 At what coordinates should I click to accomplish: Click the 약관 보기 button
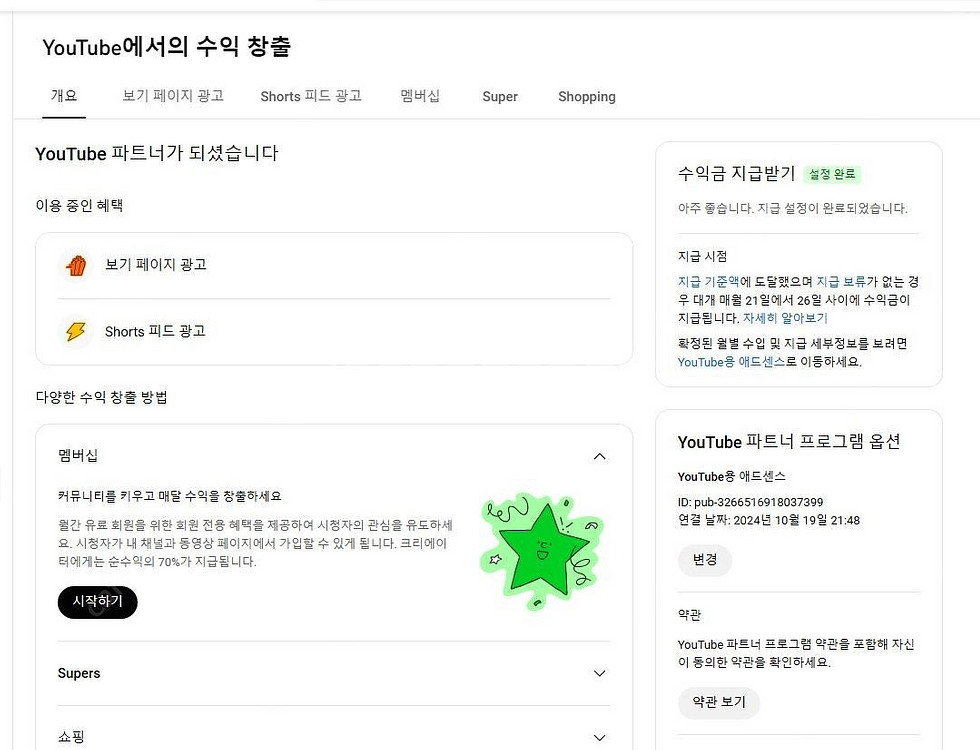719,702
